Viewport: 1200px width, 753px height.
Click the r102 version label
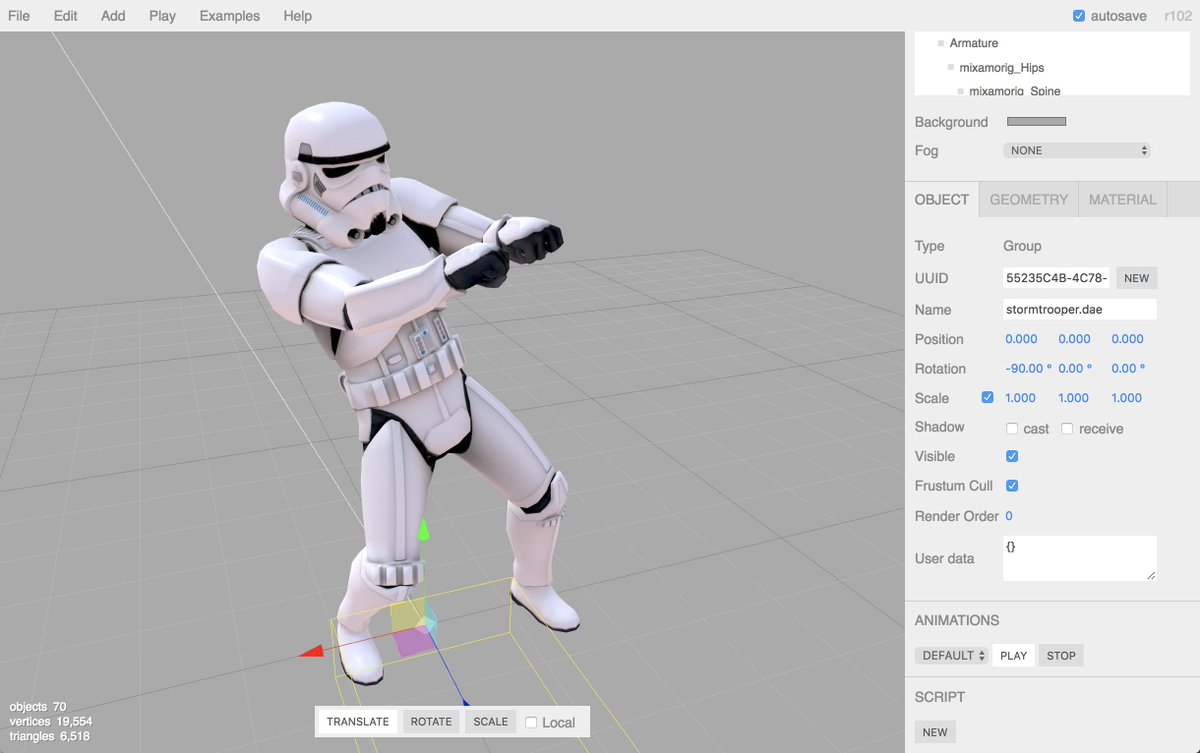[x=1177, y=16]
